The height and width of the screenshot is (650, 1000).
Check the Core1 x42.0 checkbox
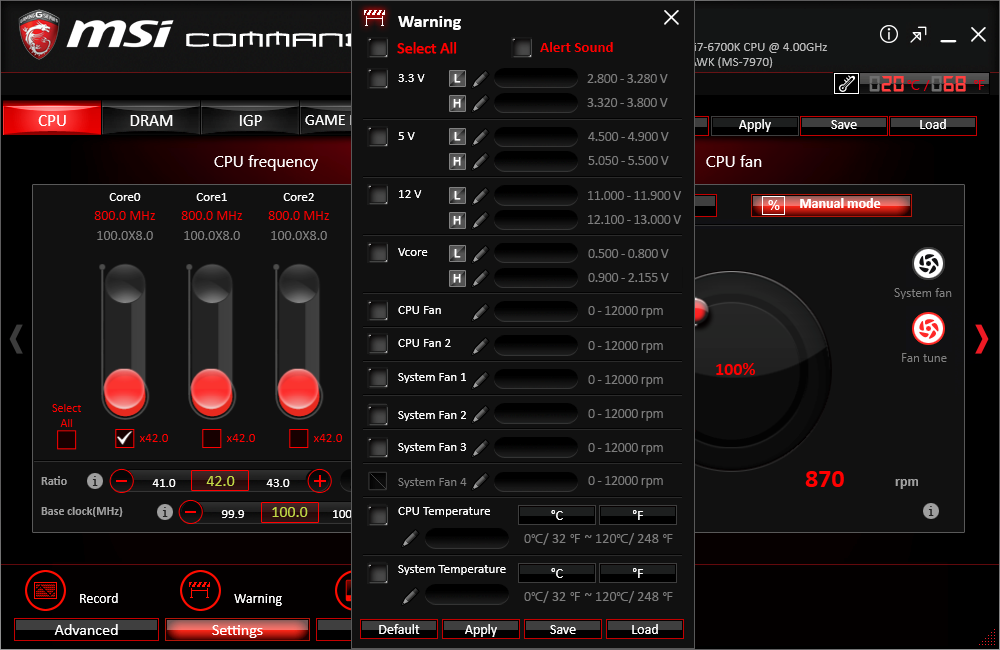(x=211, y=439)
